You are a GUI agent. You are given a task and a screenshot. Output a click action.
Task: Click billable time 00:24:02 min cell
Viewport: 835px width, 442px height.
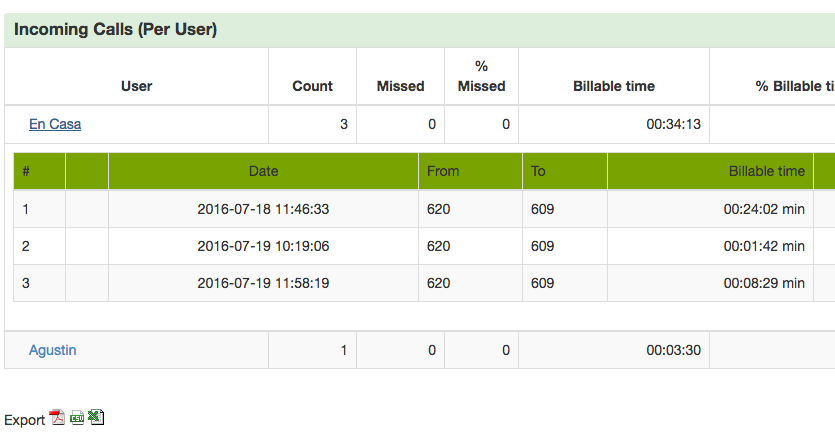click(x=764, y=209)
